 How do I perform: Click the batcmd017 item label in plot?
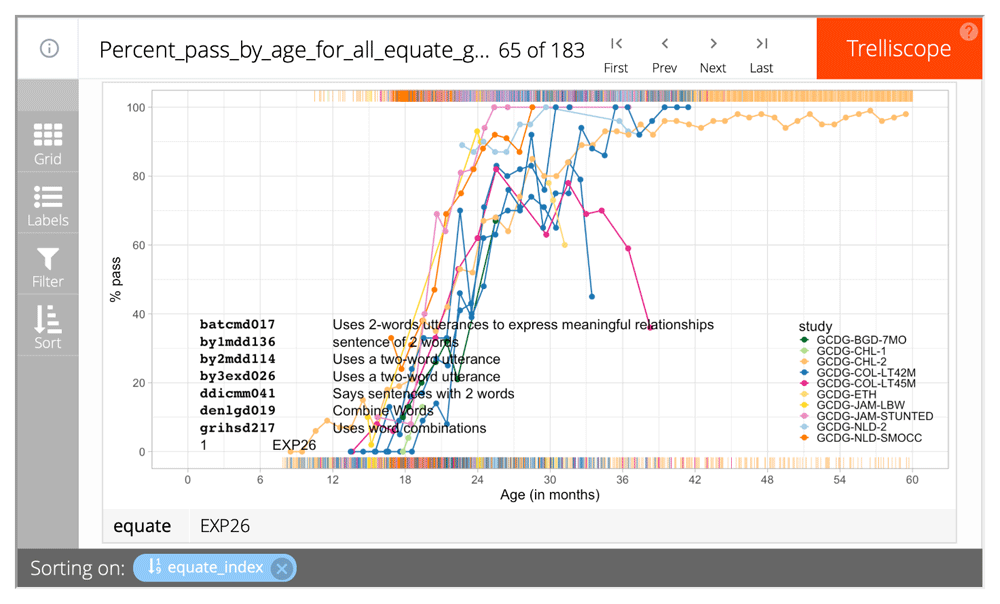(x=237, y=325)
